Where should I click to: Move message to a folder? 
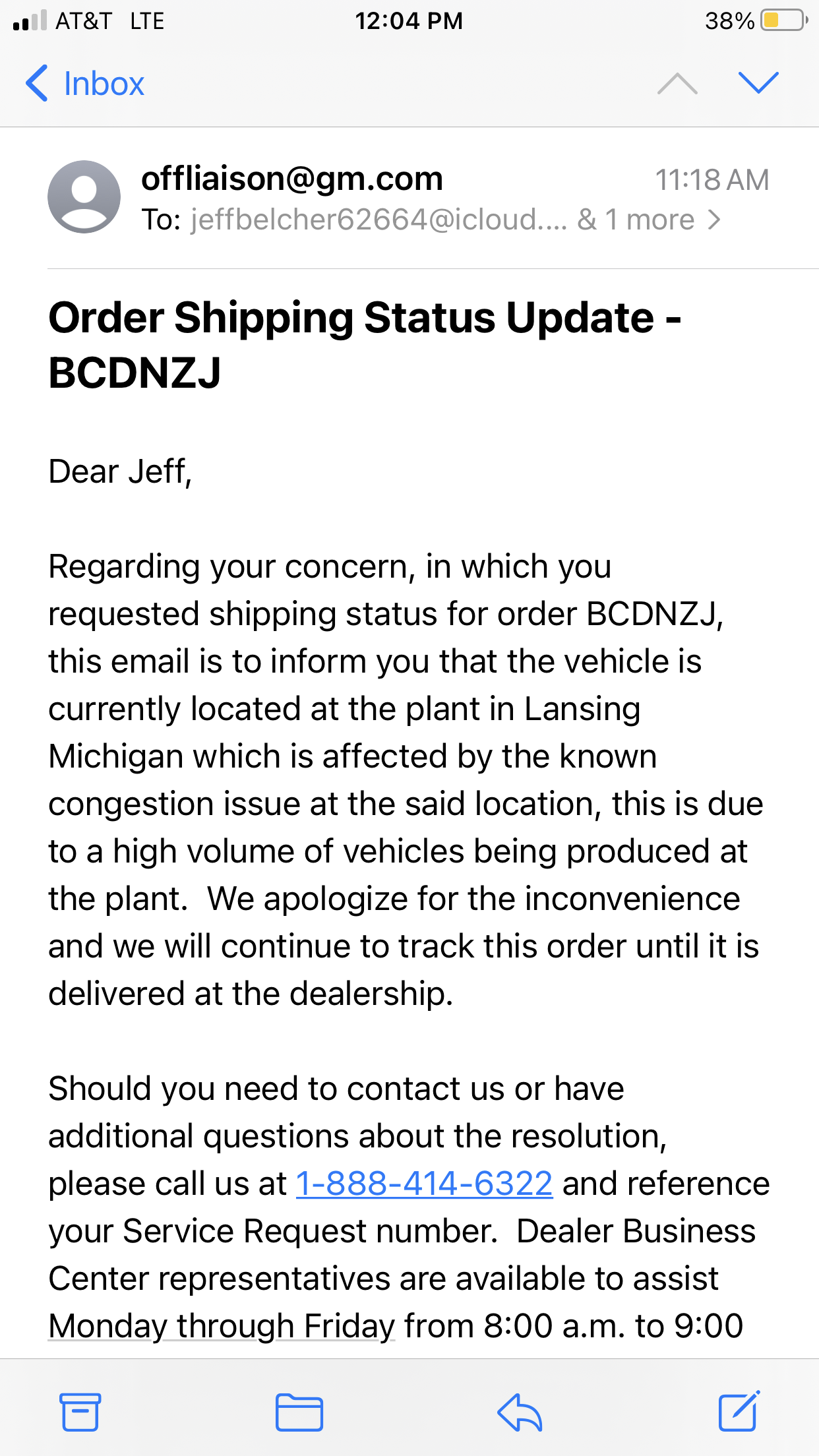[x=299, y=1412]
